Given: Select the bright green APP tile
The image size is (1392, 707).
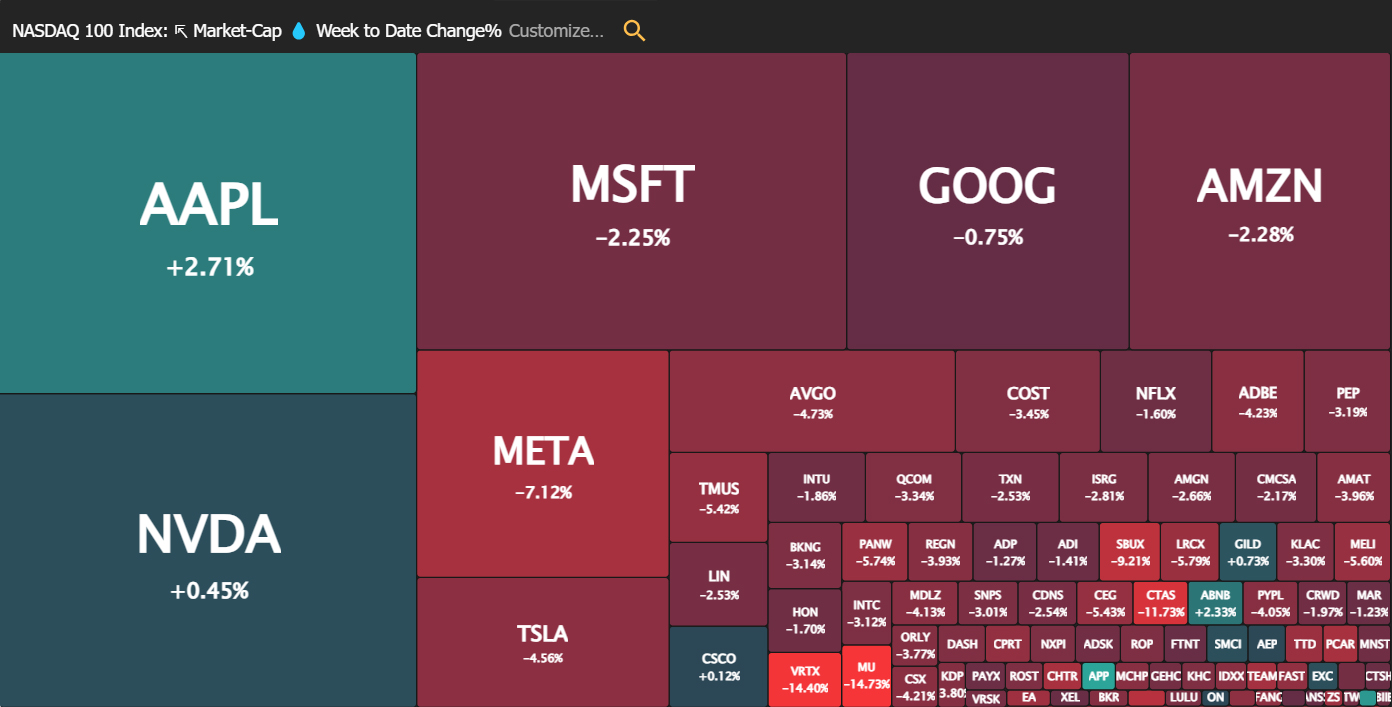Looking at the screenshot, I should coord(1098,675).
